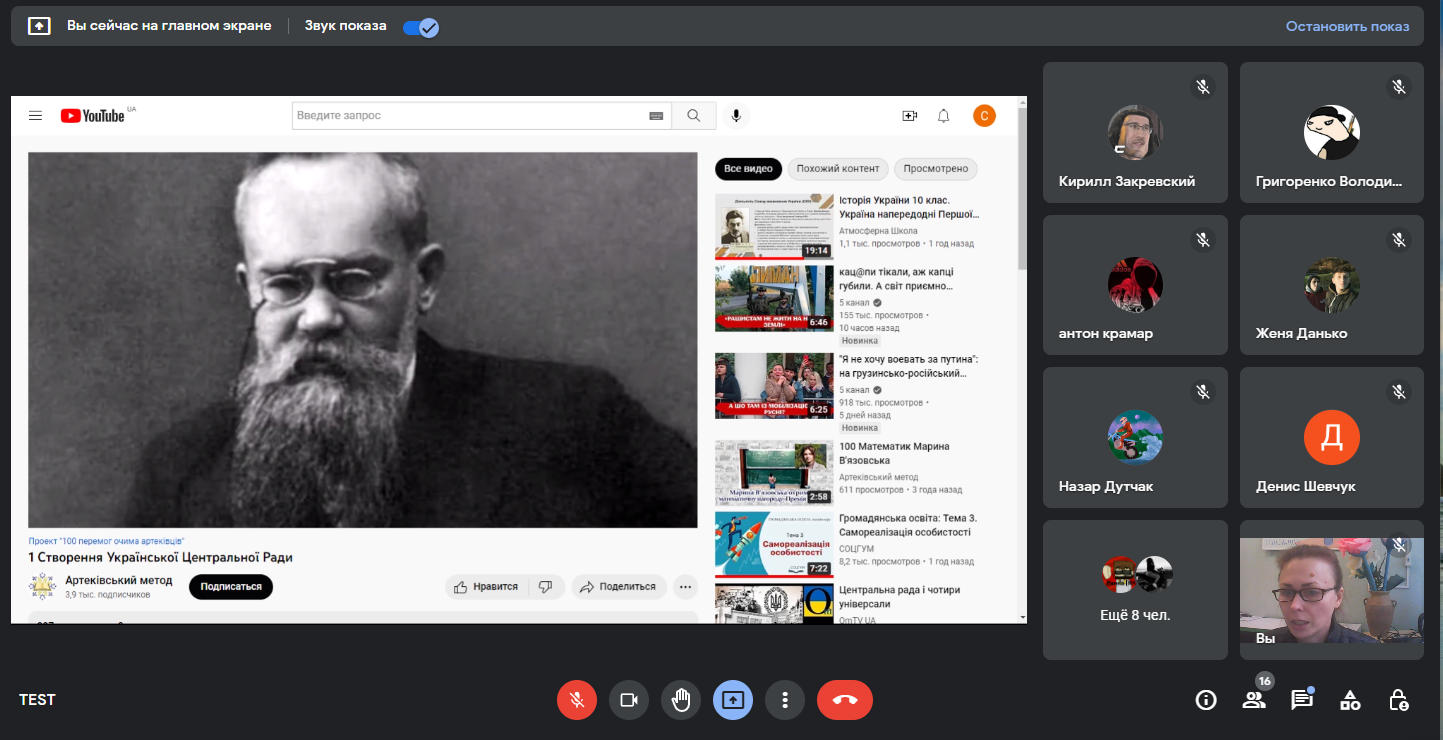Select Женя Данько participant tile
Viewport: 1443px width, 740px height.
coord(1332,285)
